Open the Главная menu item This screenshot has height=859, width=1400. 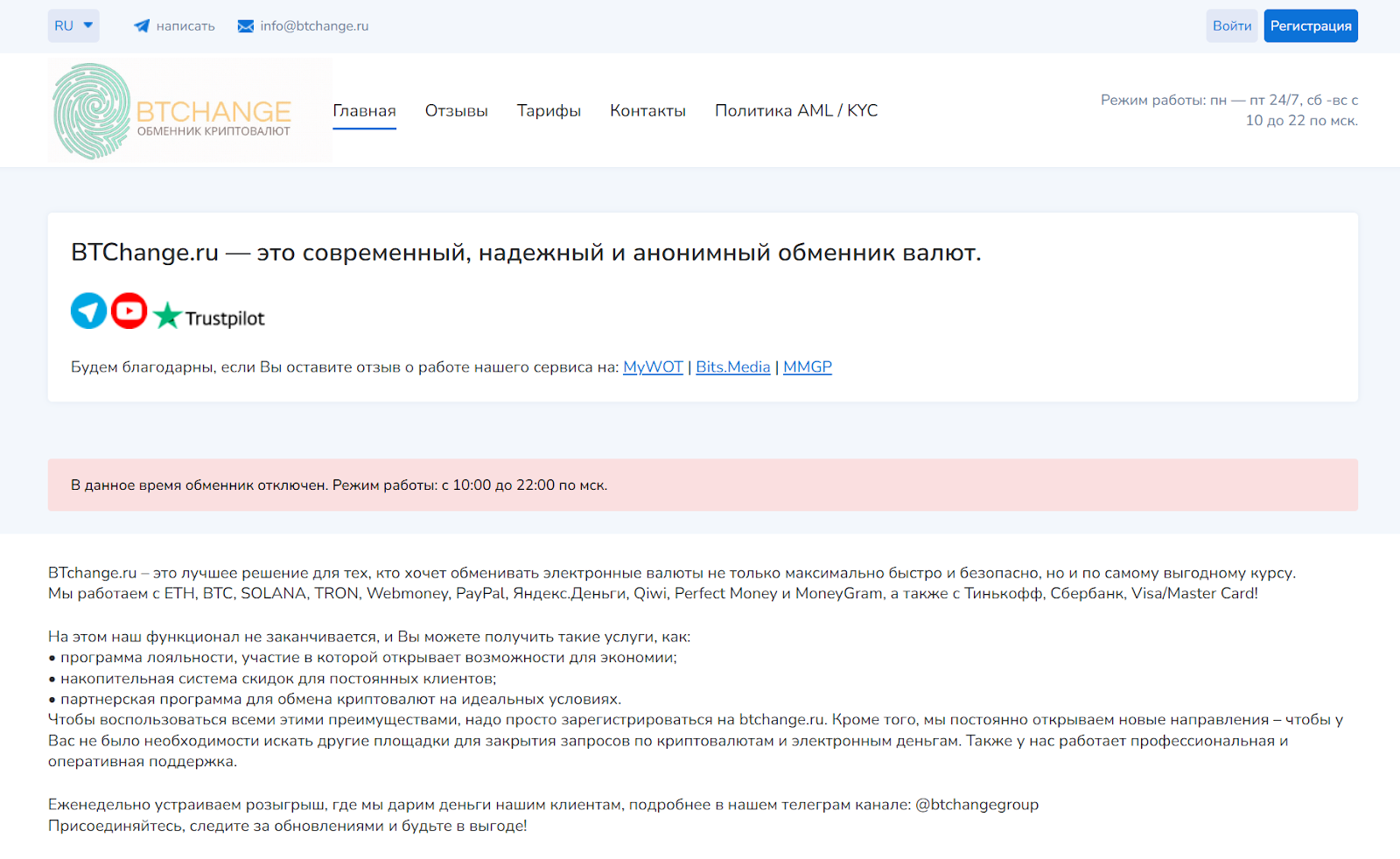[x=364, y=111]
